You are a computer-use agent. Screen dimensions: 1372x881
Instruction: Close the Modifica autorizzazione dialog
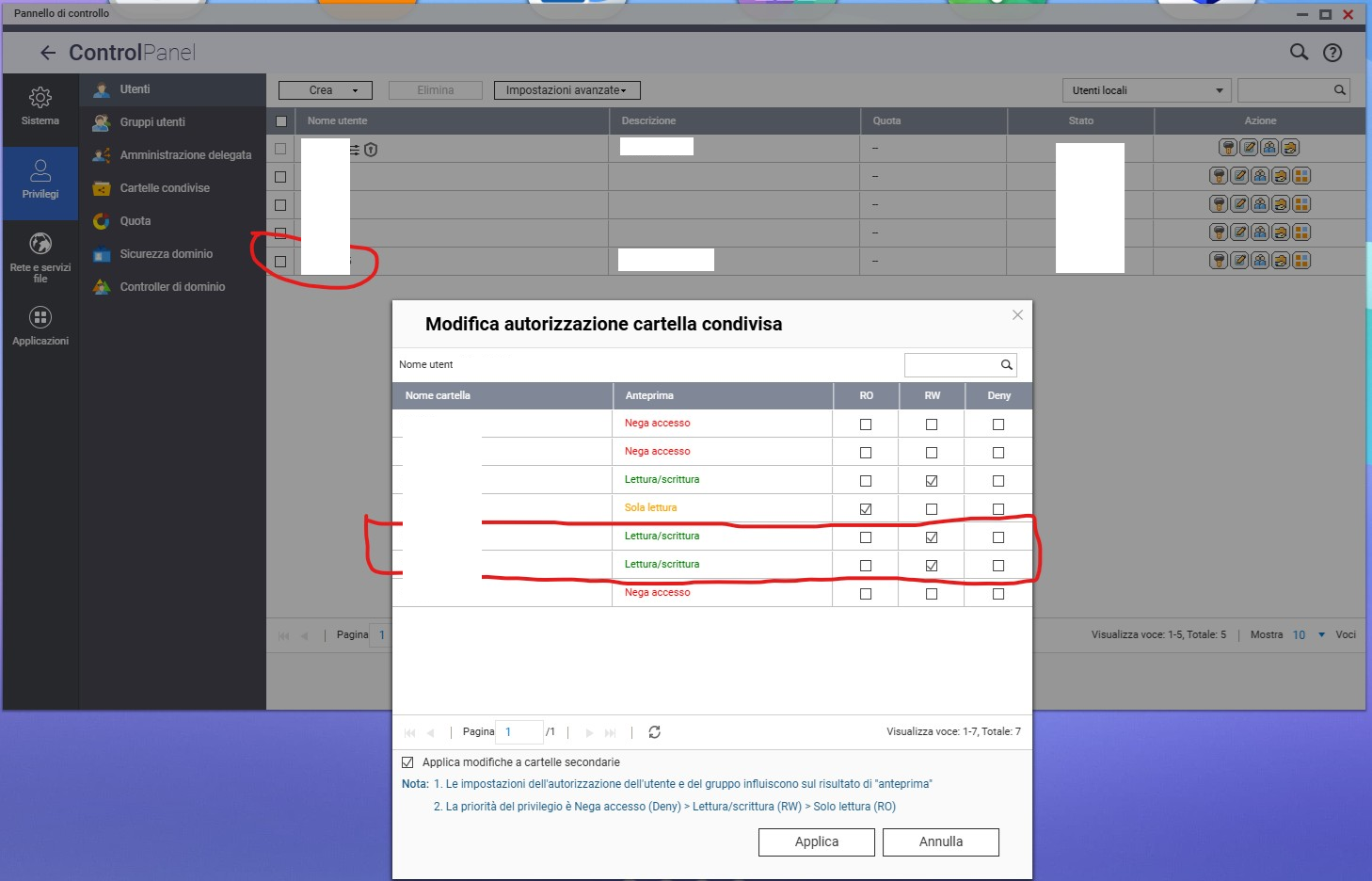point(1017,315)
